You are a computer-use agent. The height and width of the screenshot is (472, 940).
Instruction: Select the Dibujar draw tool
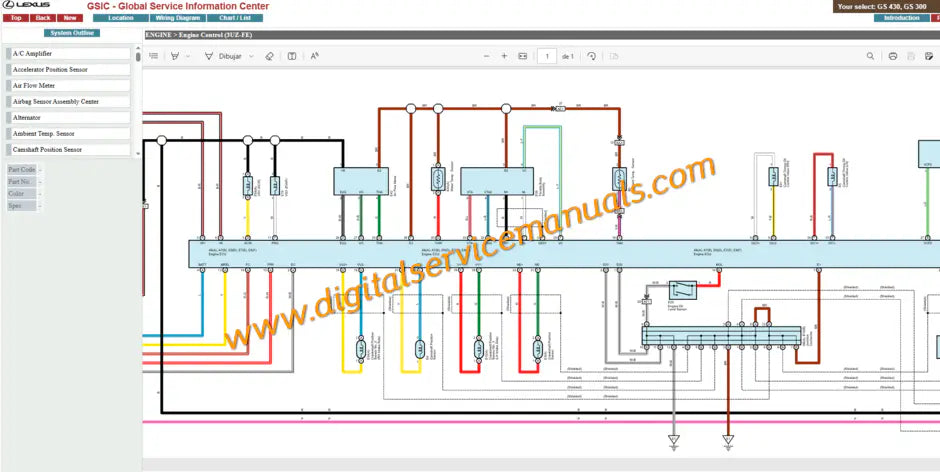(222, 56)
